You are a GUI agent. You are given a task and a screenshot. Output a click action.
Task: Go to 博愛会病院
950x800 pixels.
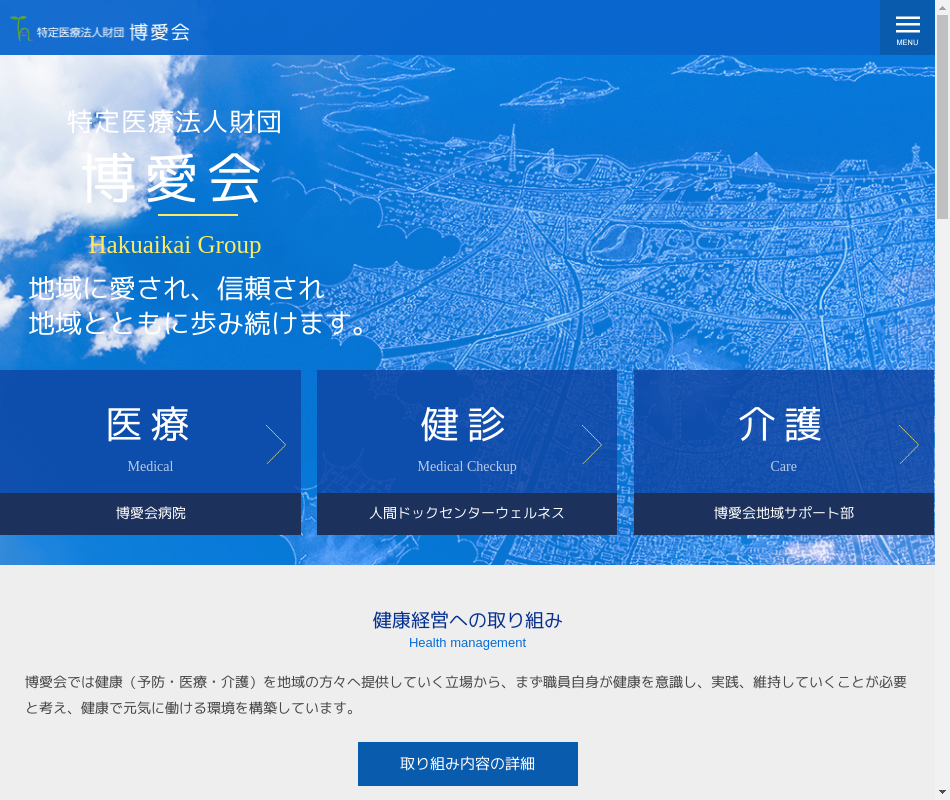150,513
